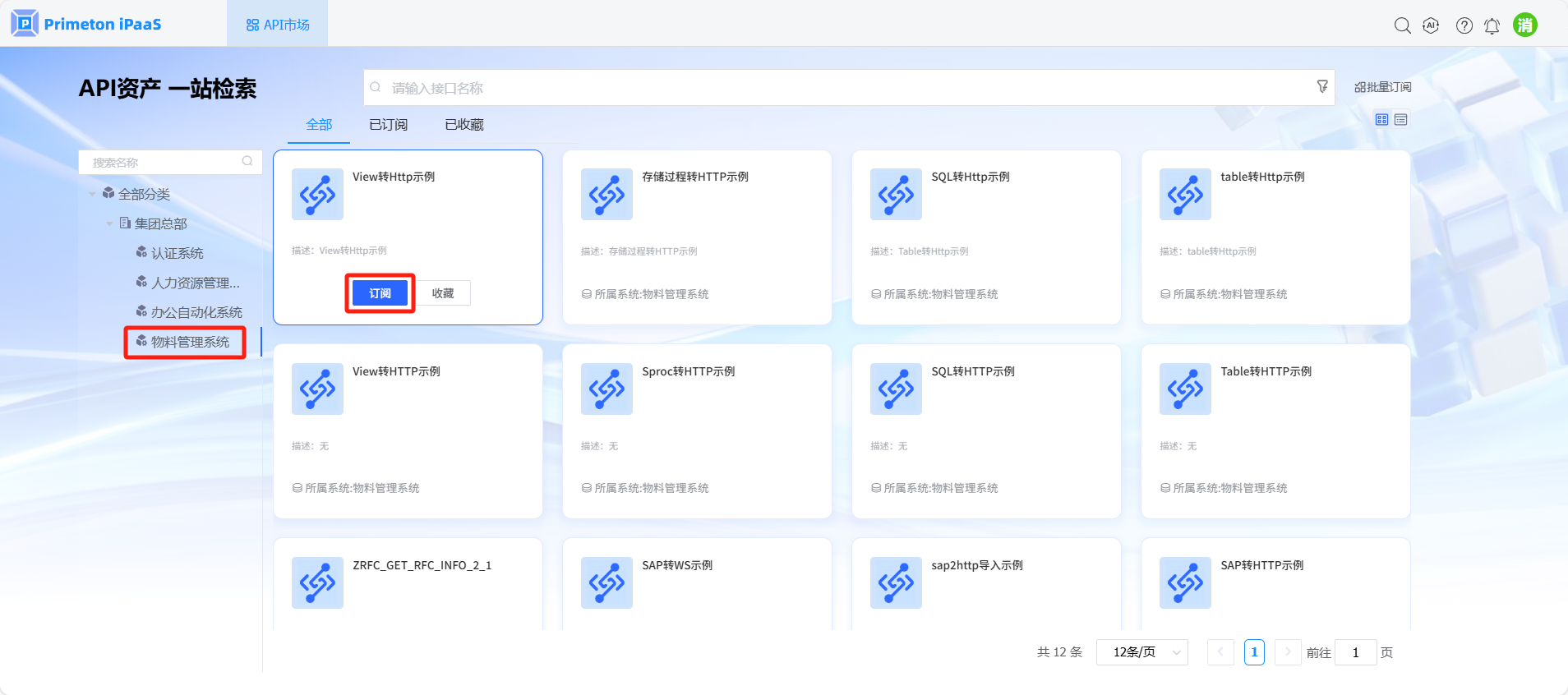
Task: Click the Sproc转HTTP示例 card icon
Action: [606, 389]
